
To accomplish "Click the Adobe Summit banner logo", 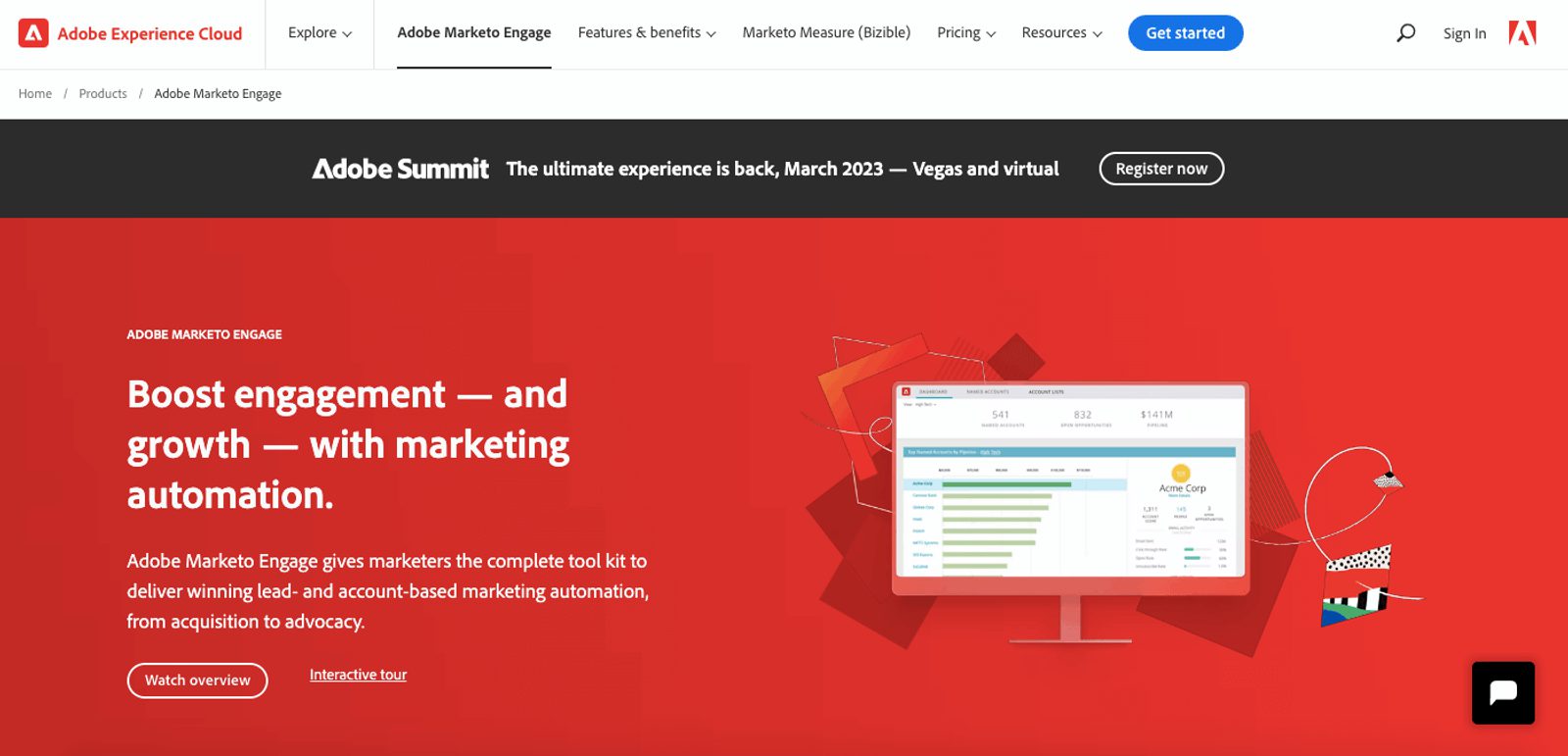I will click(x=400, y=169).
